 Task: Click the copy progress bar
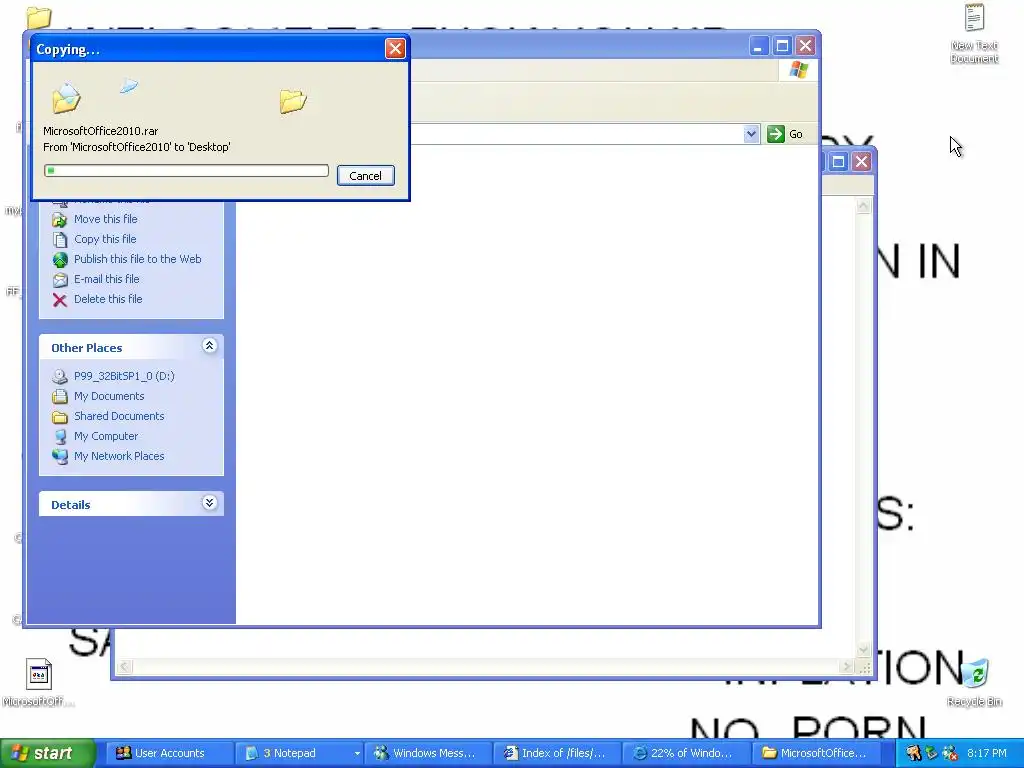pos(186,171)
